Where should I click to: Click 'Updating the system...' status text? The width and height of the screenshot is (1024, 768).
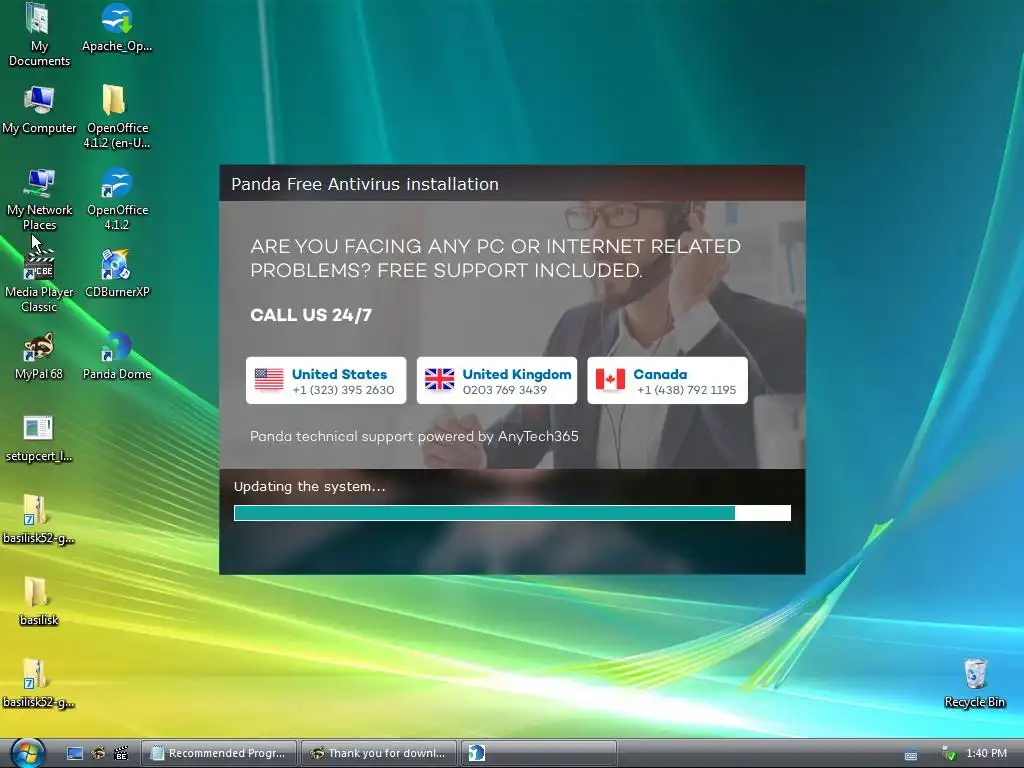coord(310,487)
